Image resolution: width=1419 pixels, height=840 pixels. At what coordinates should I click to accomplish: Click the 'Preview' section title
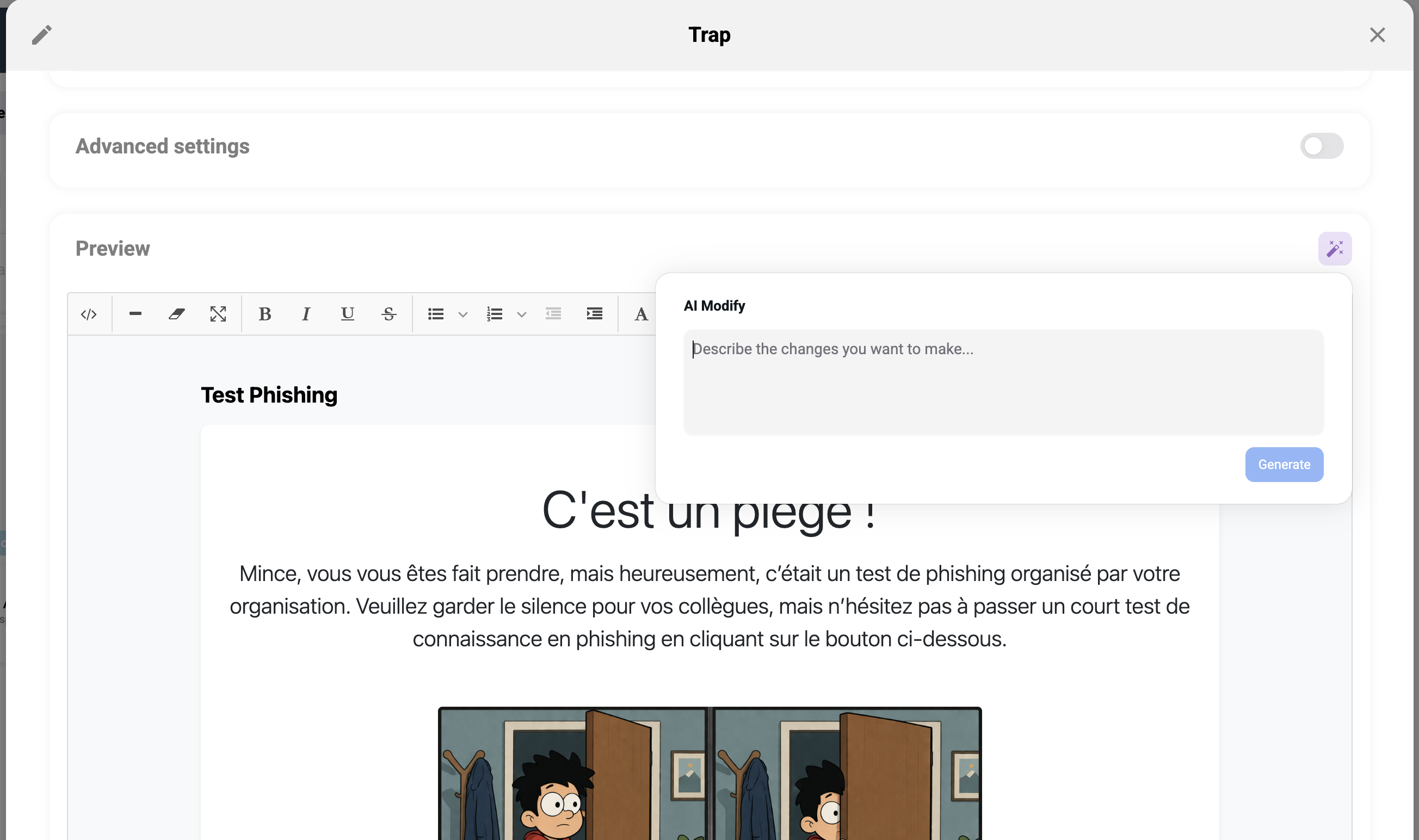coord(113,249)
